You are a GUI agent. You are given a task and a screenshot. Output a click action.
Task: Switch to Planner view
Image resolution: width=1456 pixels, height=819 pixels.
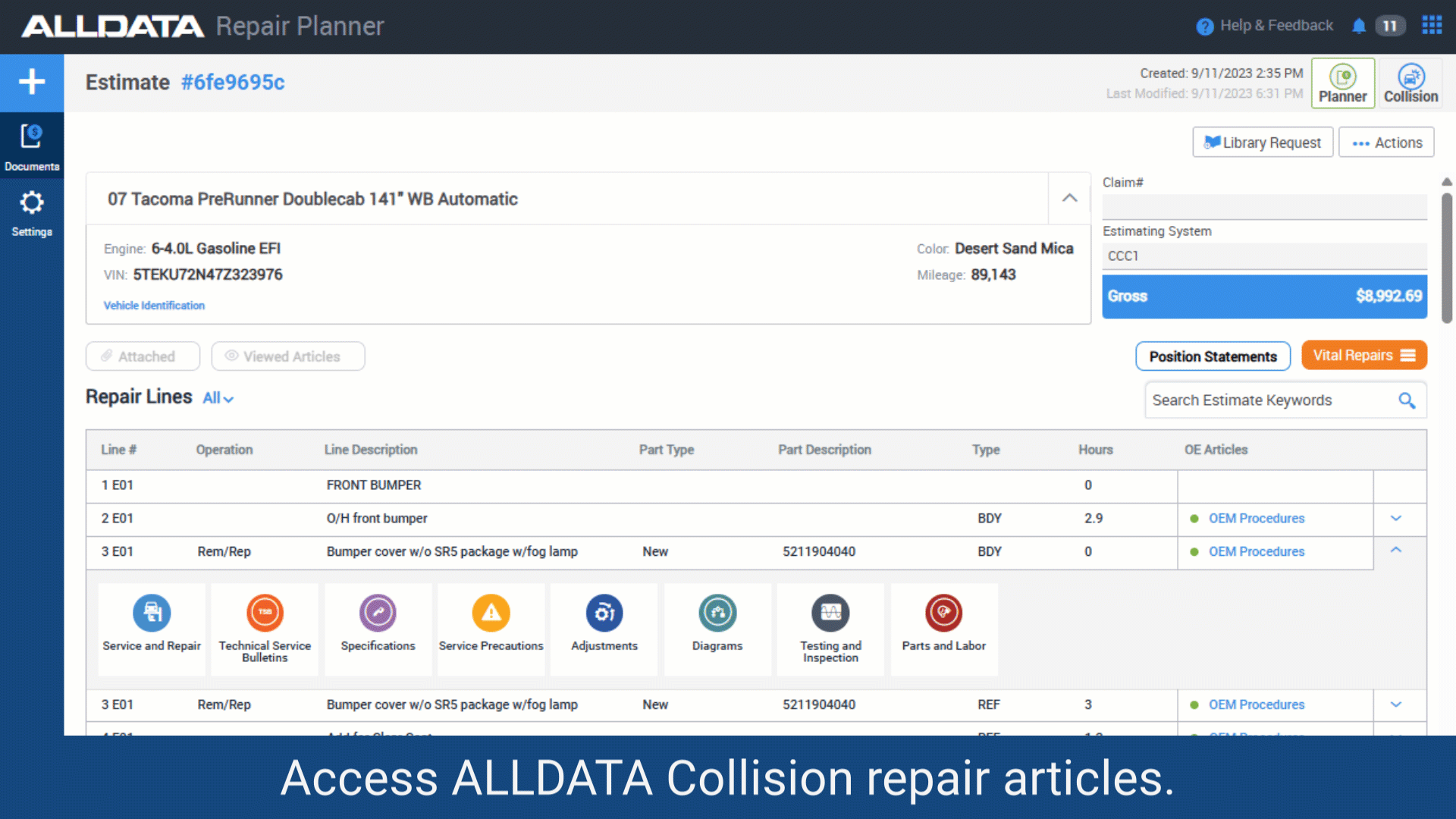(1342, 83)
